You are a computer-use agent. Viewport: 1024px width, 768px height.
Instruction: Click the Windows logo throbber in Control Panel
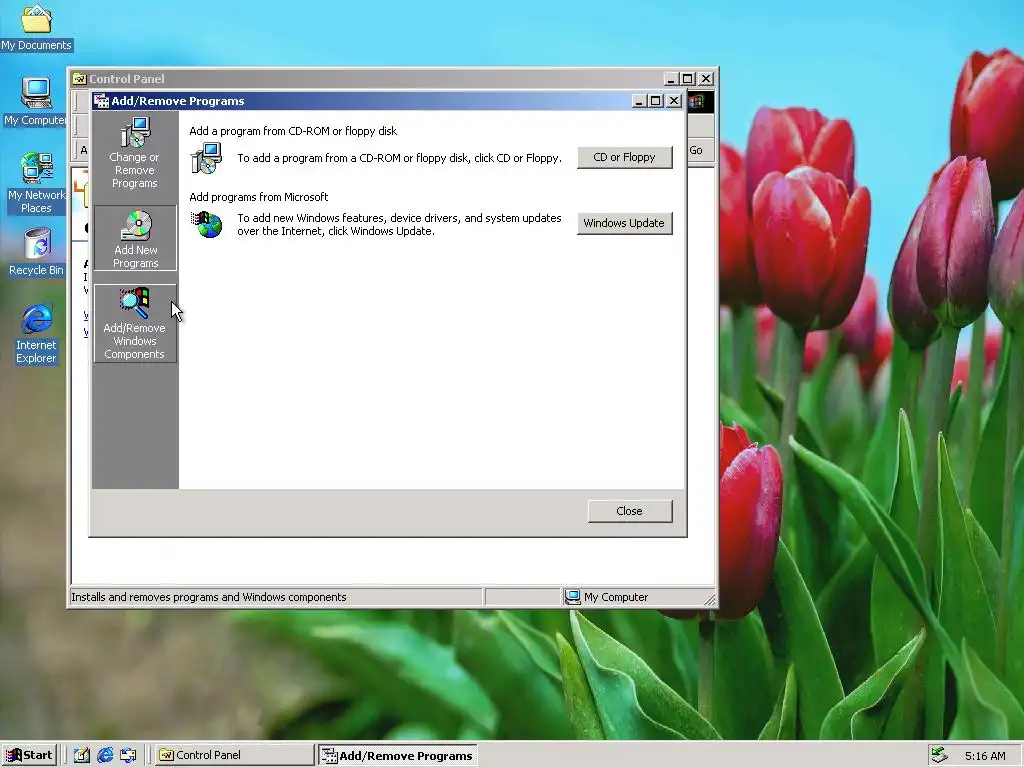(x=697, y=101)
